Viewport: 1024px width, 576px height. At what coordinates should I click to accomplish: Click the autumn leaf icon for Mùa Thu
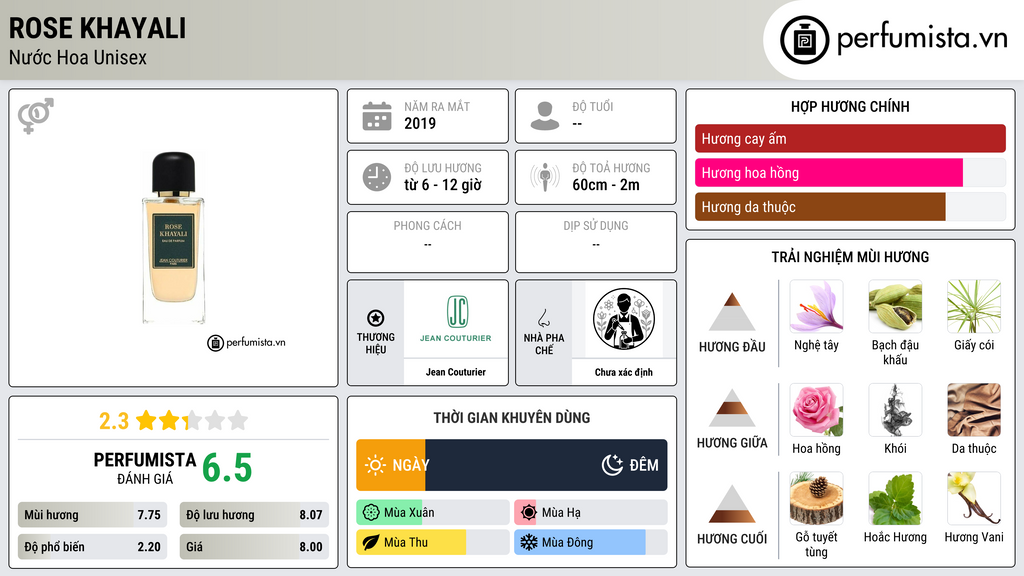(371, 543)
